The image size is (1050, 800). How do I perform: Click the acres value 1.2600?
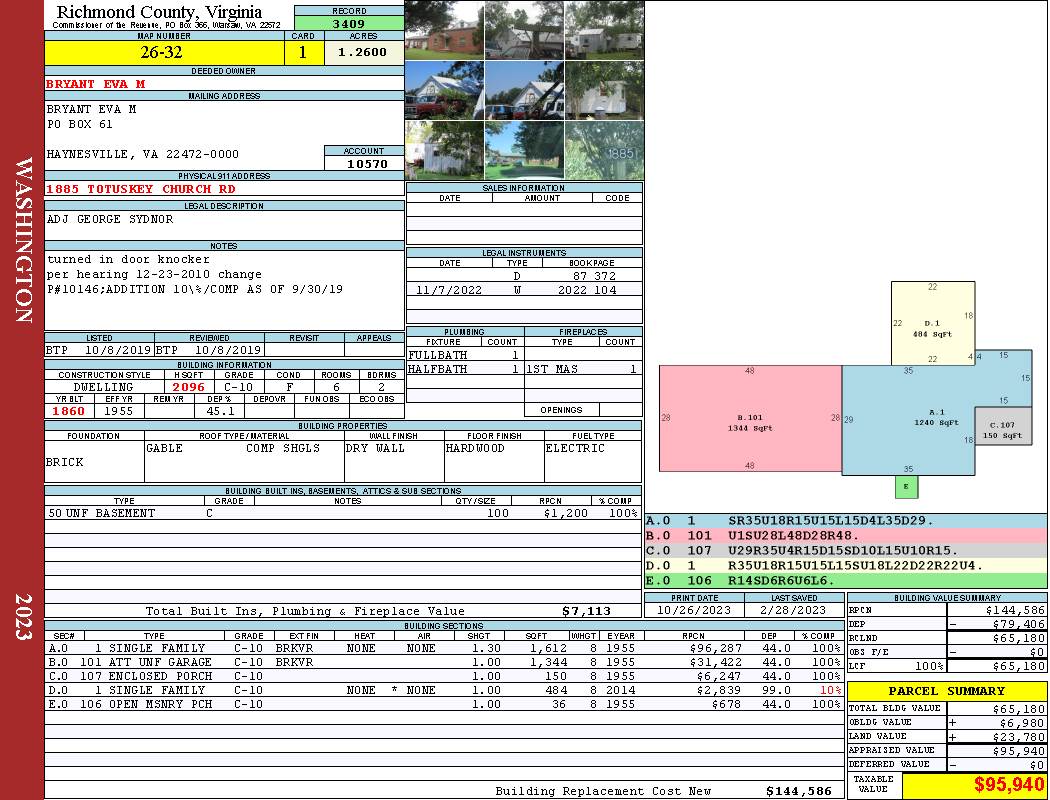[x=362, y=52]
